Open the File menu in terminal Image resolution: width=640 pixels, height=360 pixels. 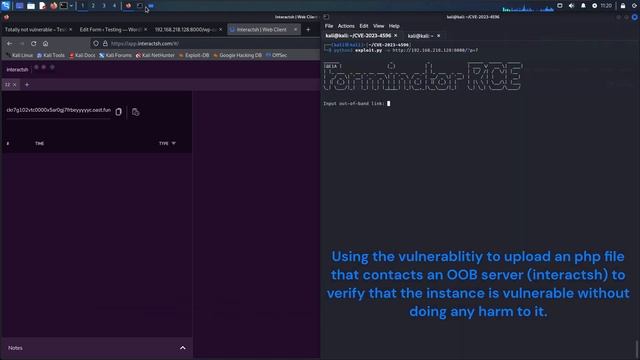click(x=329, y=26)
